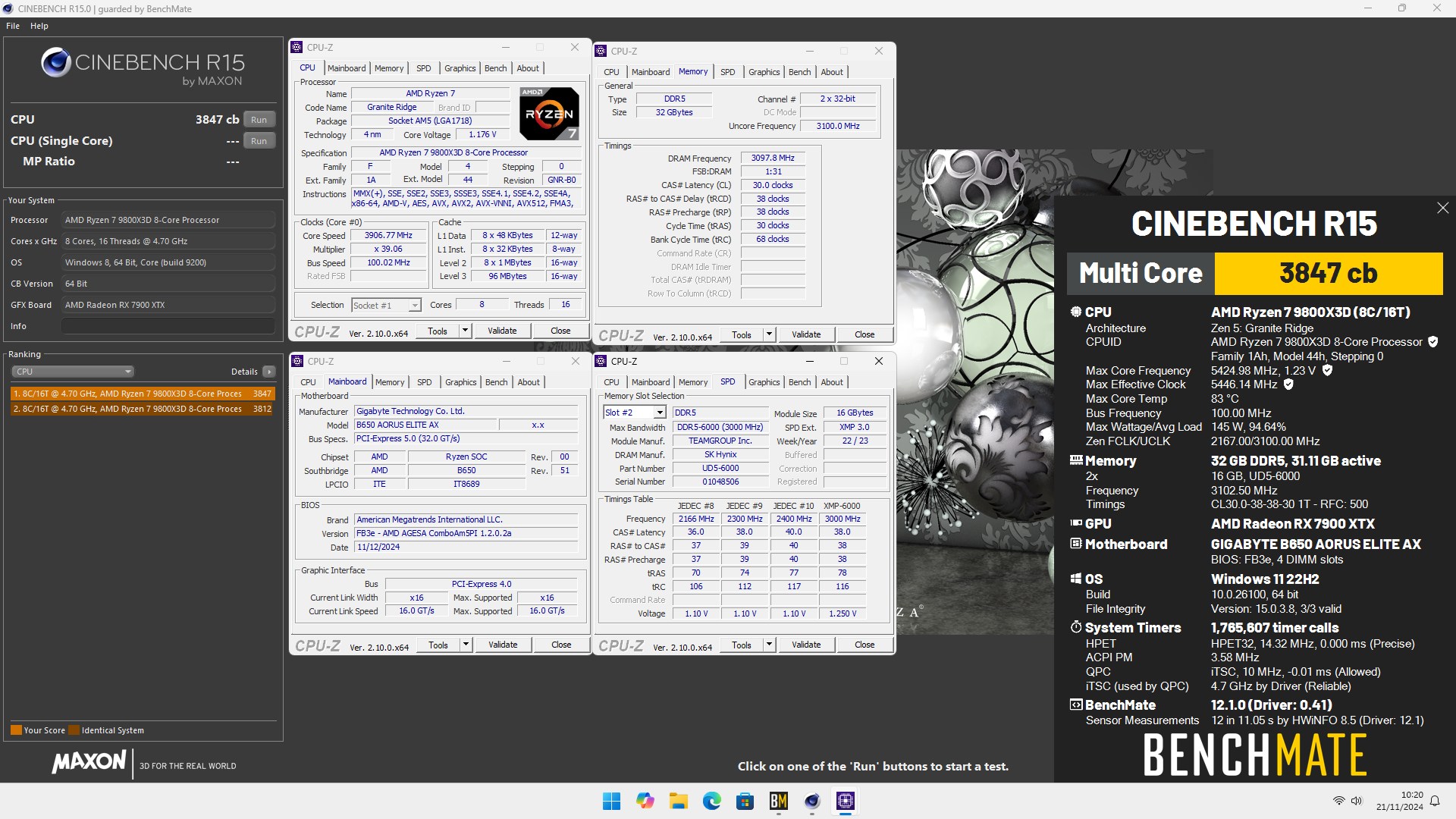1456x819 pixels.
Task: Click the Cinebench R15 logo sphere
Action: coord(55,63)
